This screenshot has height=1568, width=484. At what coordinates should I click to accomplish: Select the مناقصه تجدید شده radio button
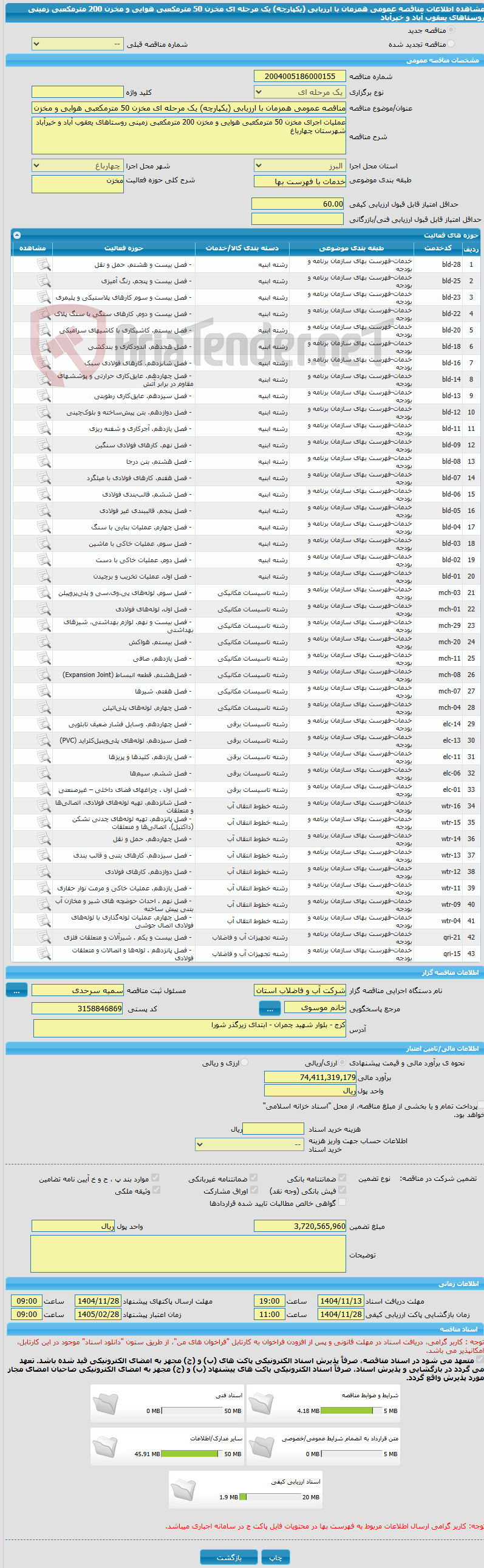tap(451, 44)
